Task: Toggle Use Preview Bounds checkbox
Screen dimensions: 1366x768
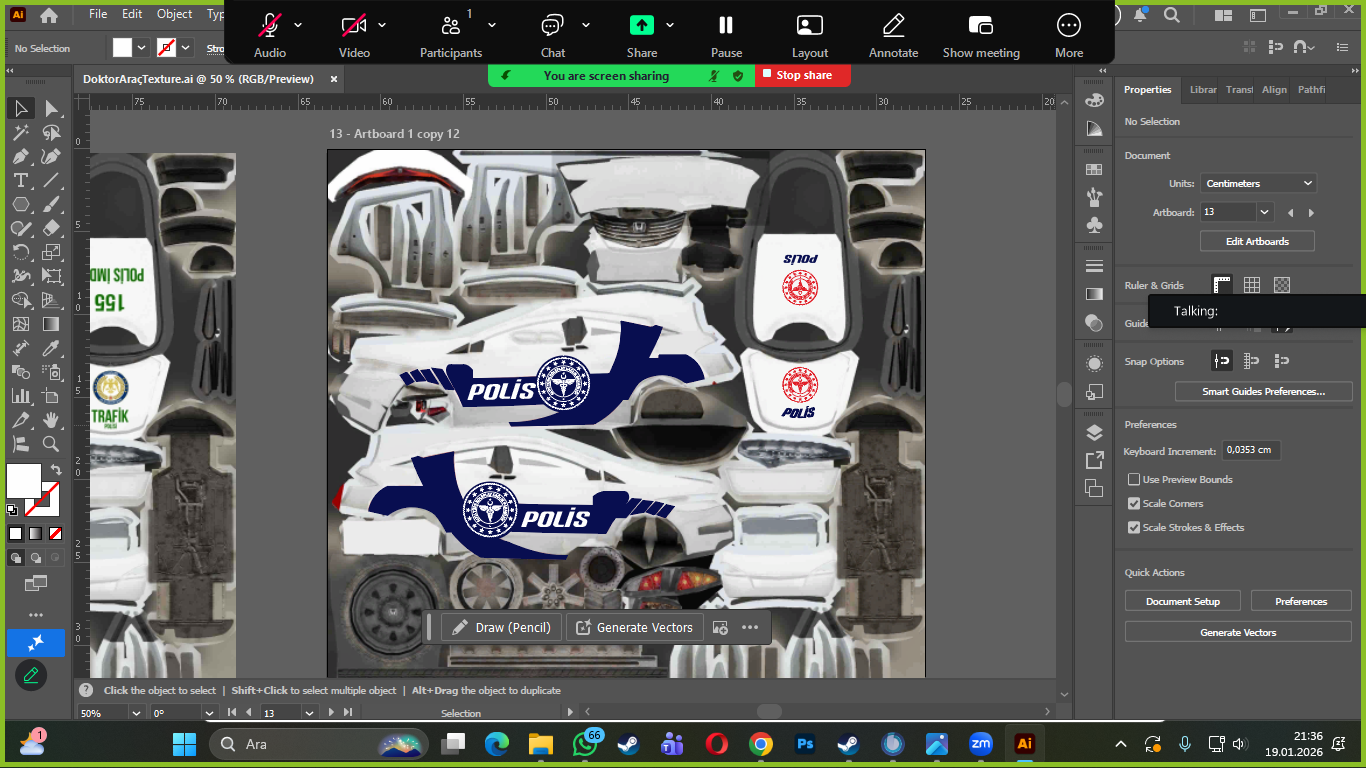Action: (x=1134, y=479)
